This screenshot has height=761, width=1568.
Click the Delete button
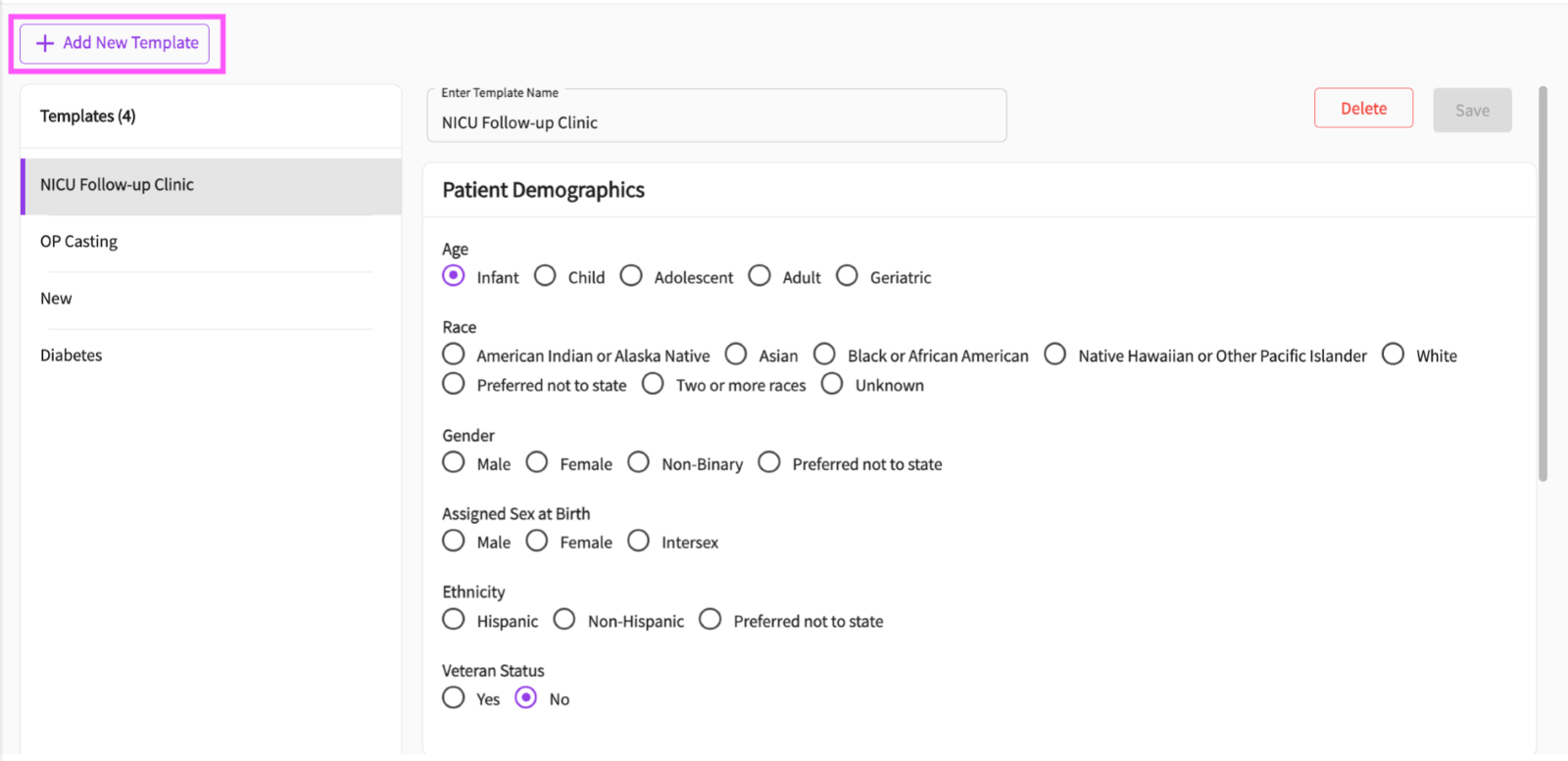tap(1363, 109)
